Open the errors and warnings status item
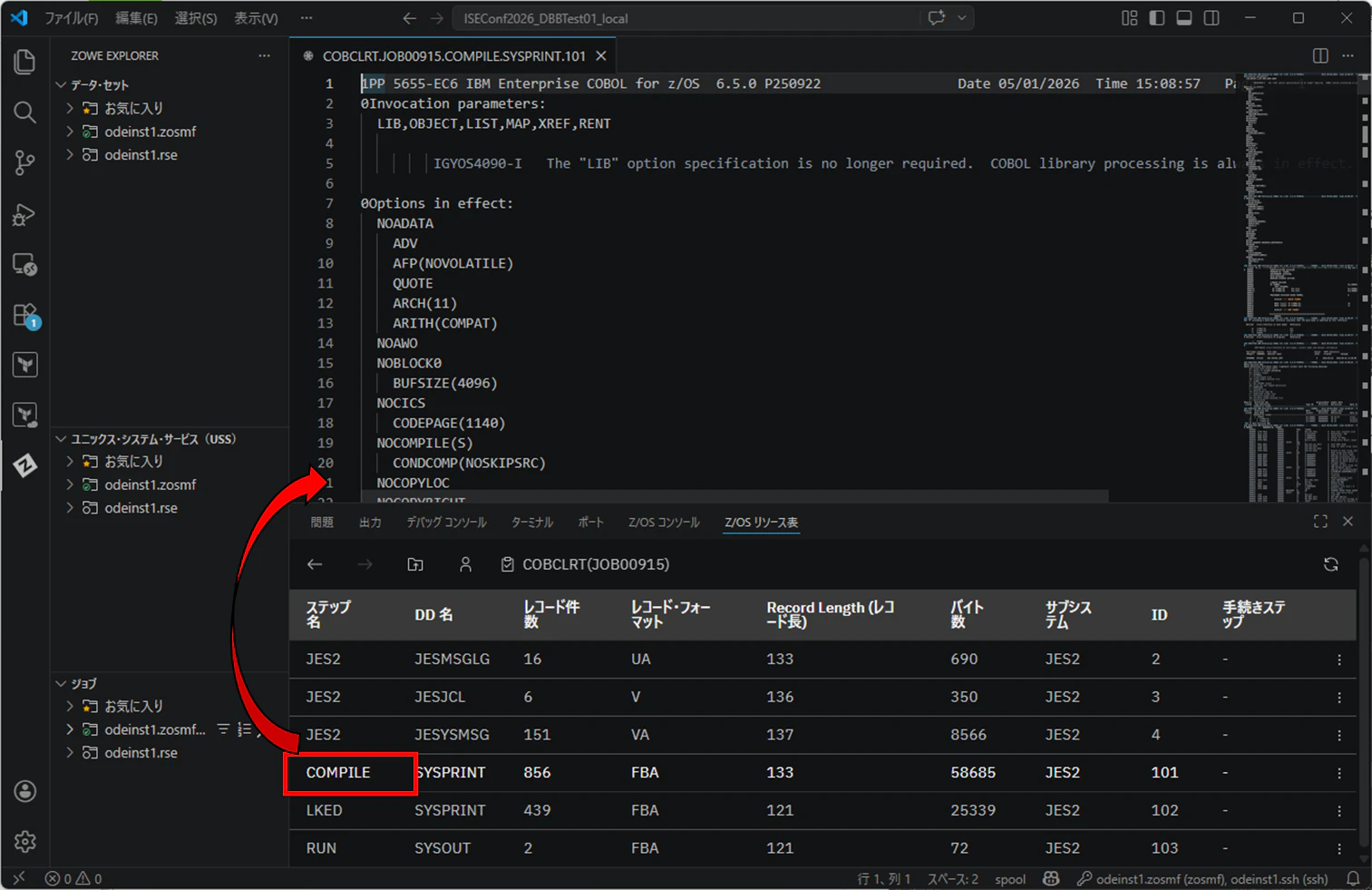 coord(73,879)
